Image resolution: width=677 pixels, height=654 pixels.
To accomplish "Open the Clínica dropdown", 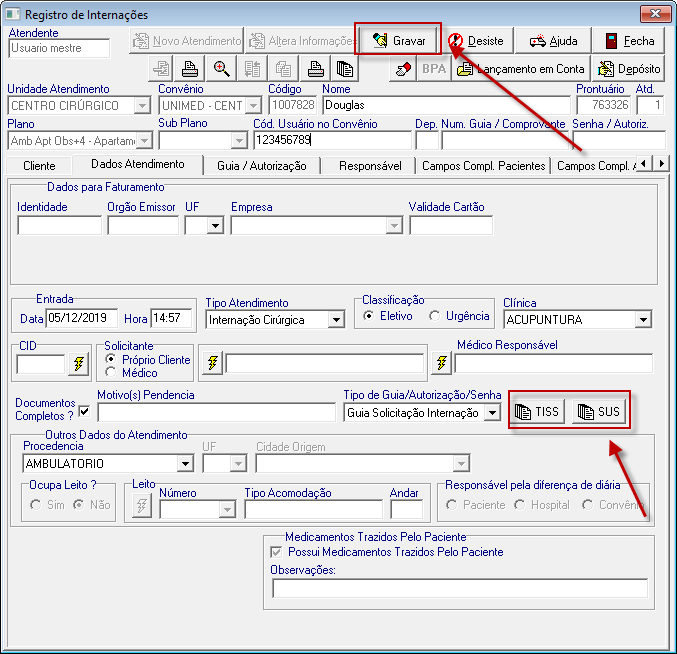I will point(643,320).
